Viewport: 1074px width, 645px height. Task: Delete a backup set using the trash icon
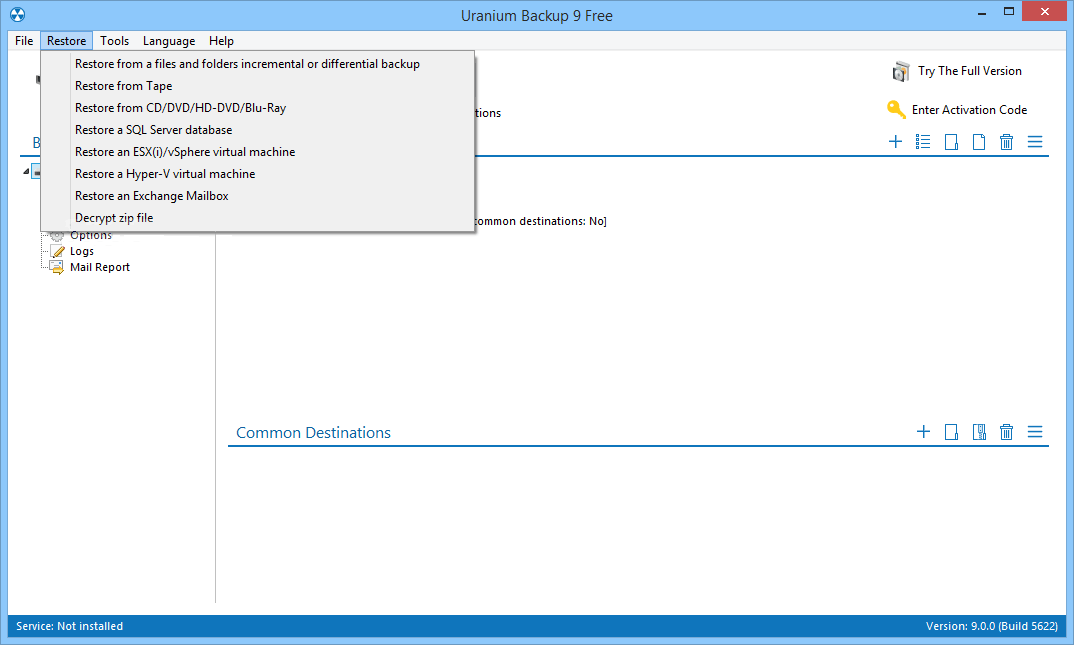pyautogui.click(x=1006, y=141)
